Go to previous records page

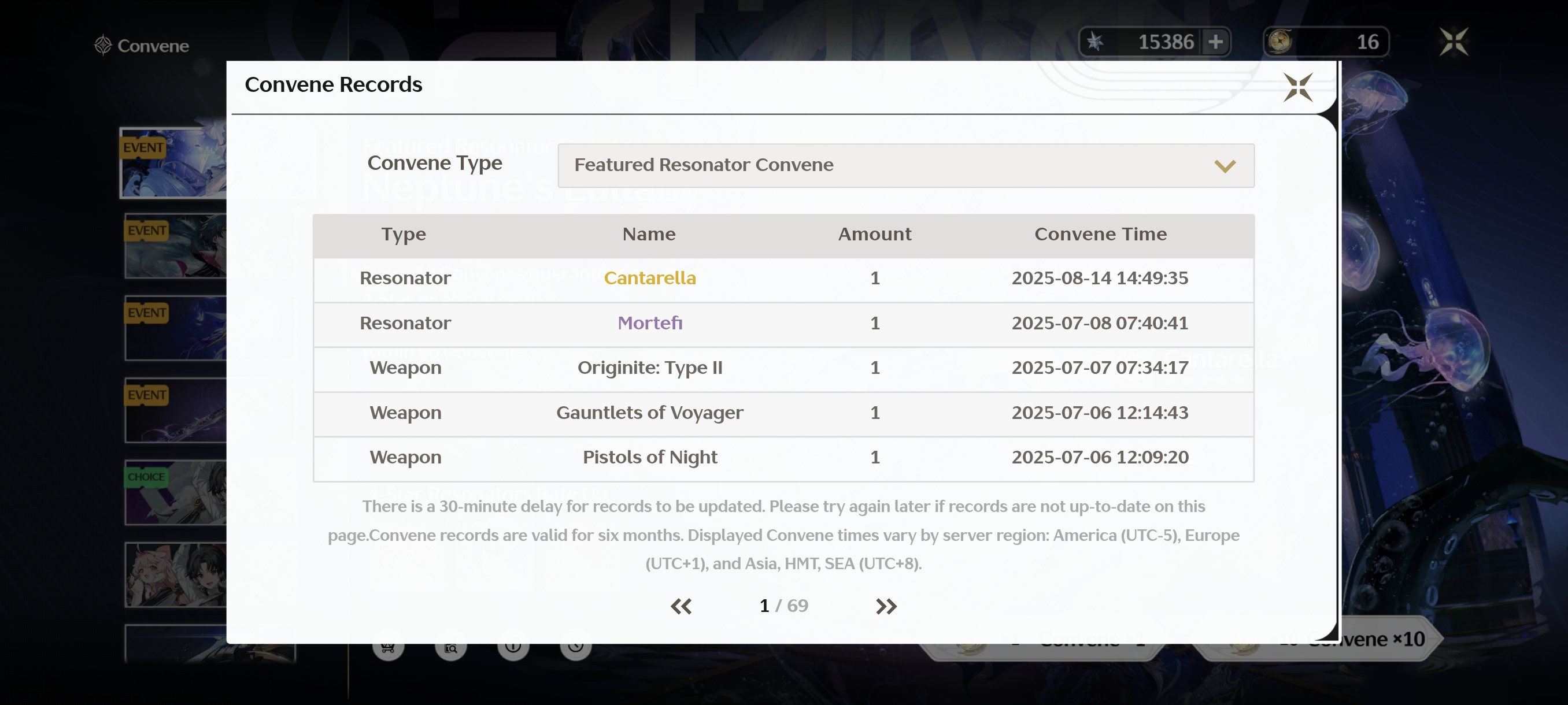(x=681, y=606)
